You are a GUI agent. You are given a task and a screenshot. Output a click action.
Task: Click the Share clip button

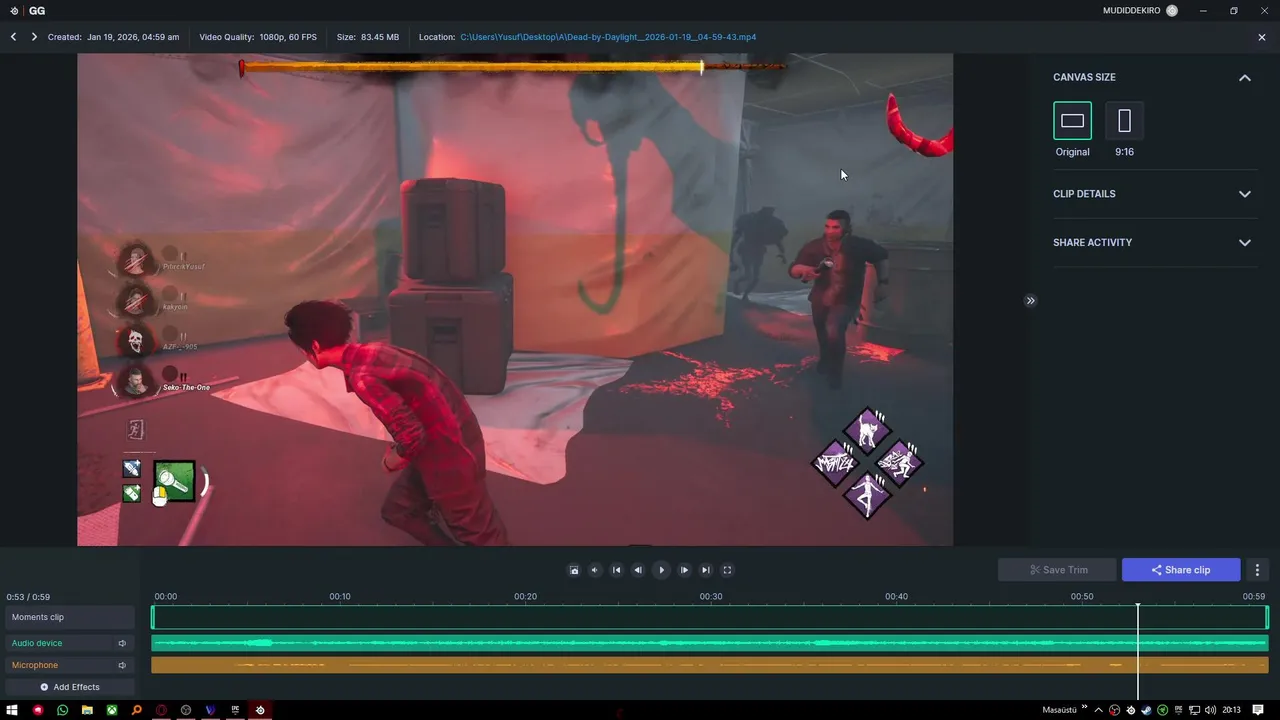1181,570
